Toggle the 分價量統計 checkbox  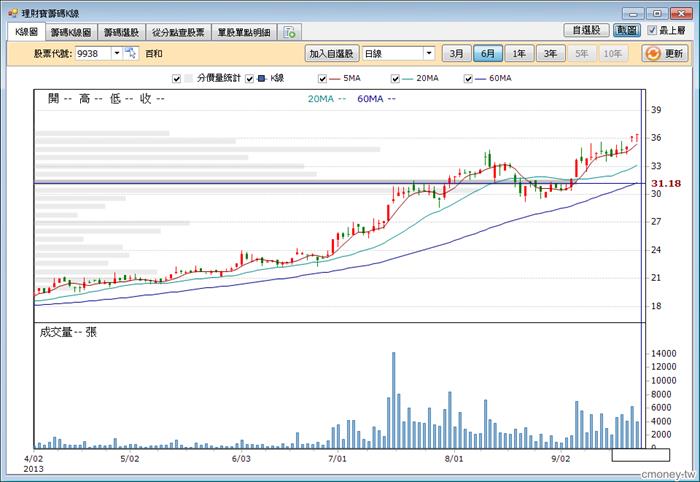point(176,79)
